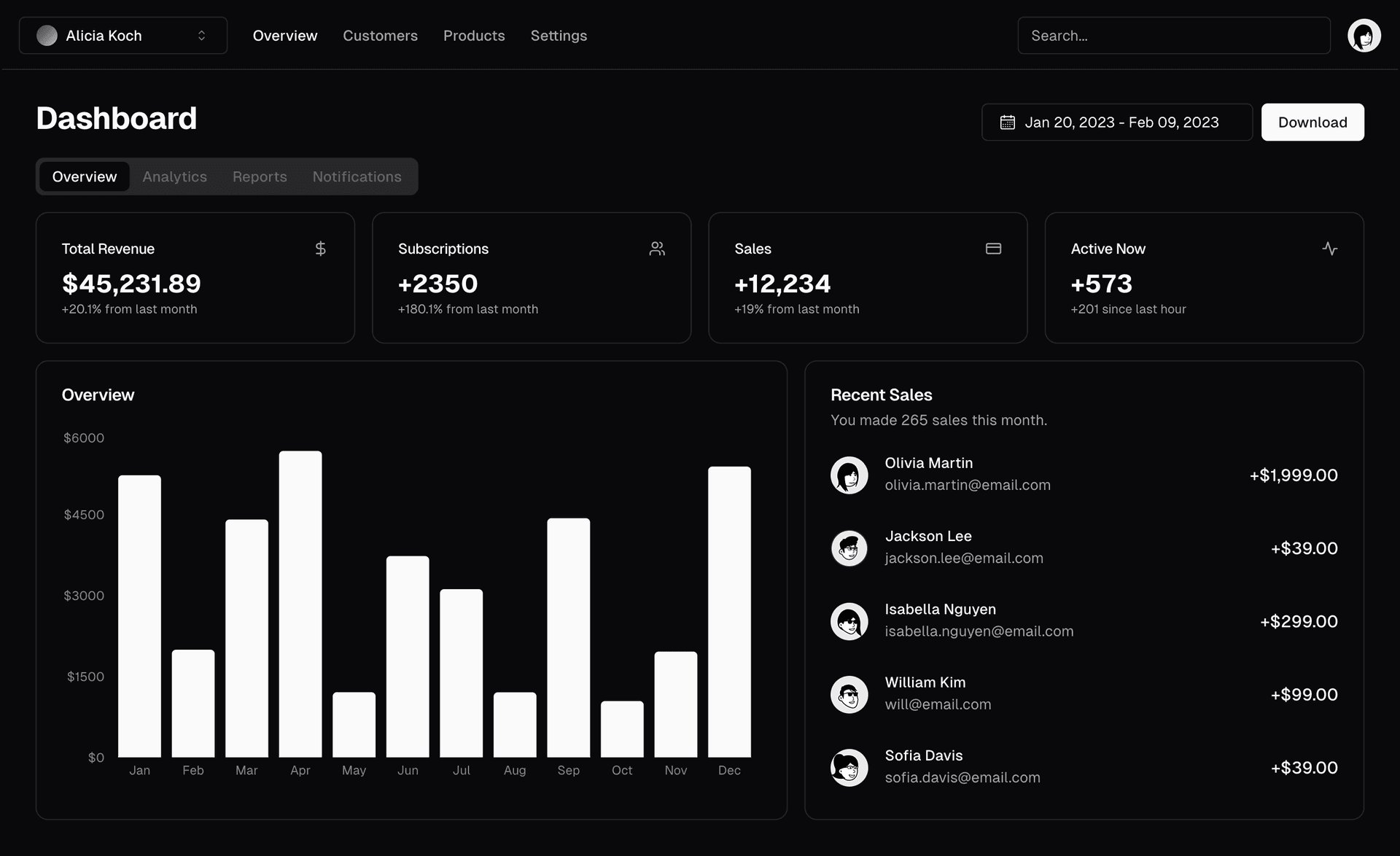Click the Subscriptions people icon
The image size is (1400, 856).
click(657, 248)
